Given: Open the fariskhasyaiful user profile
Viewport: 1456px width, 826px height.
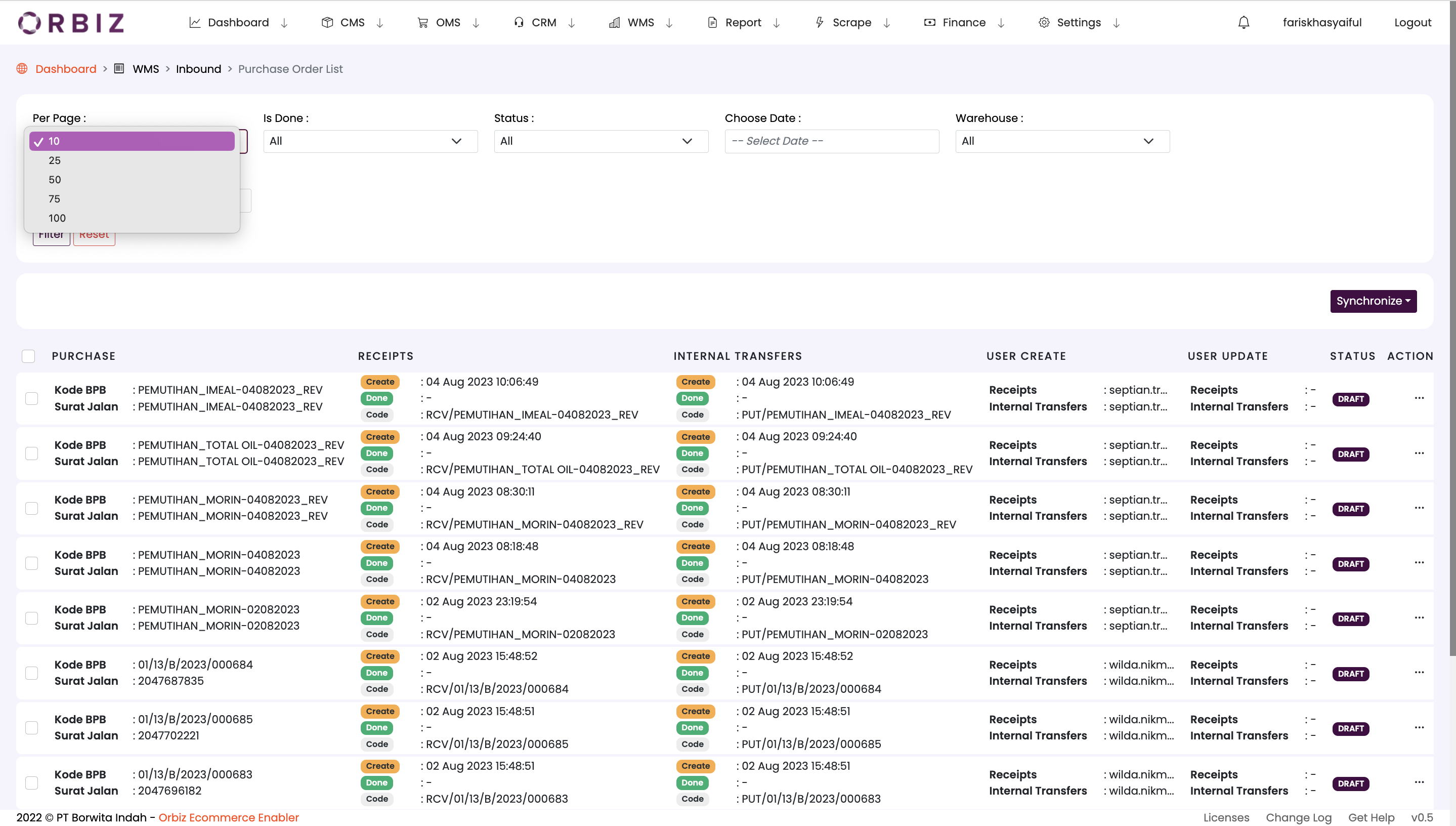Looking at the screenshot, I should 1322,23.
